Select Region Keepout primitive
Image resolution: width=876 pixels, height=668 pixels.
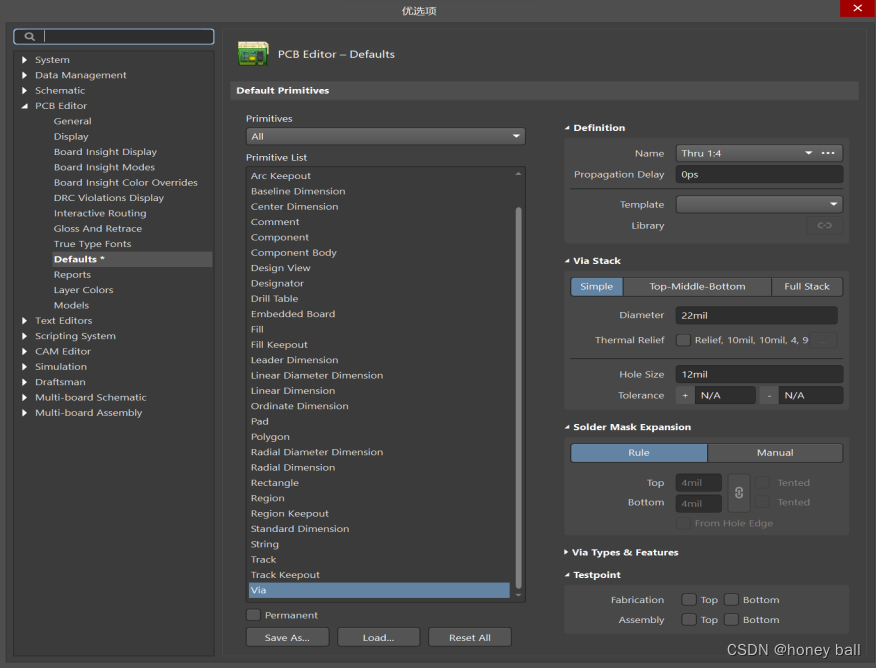pos(379,513)
